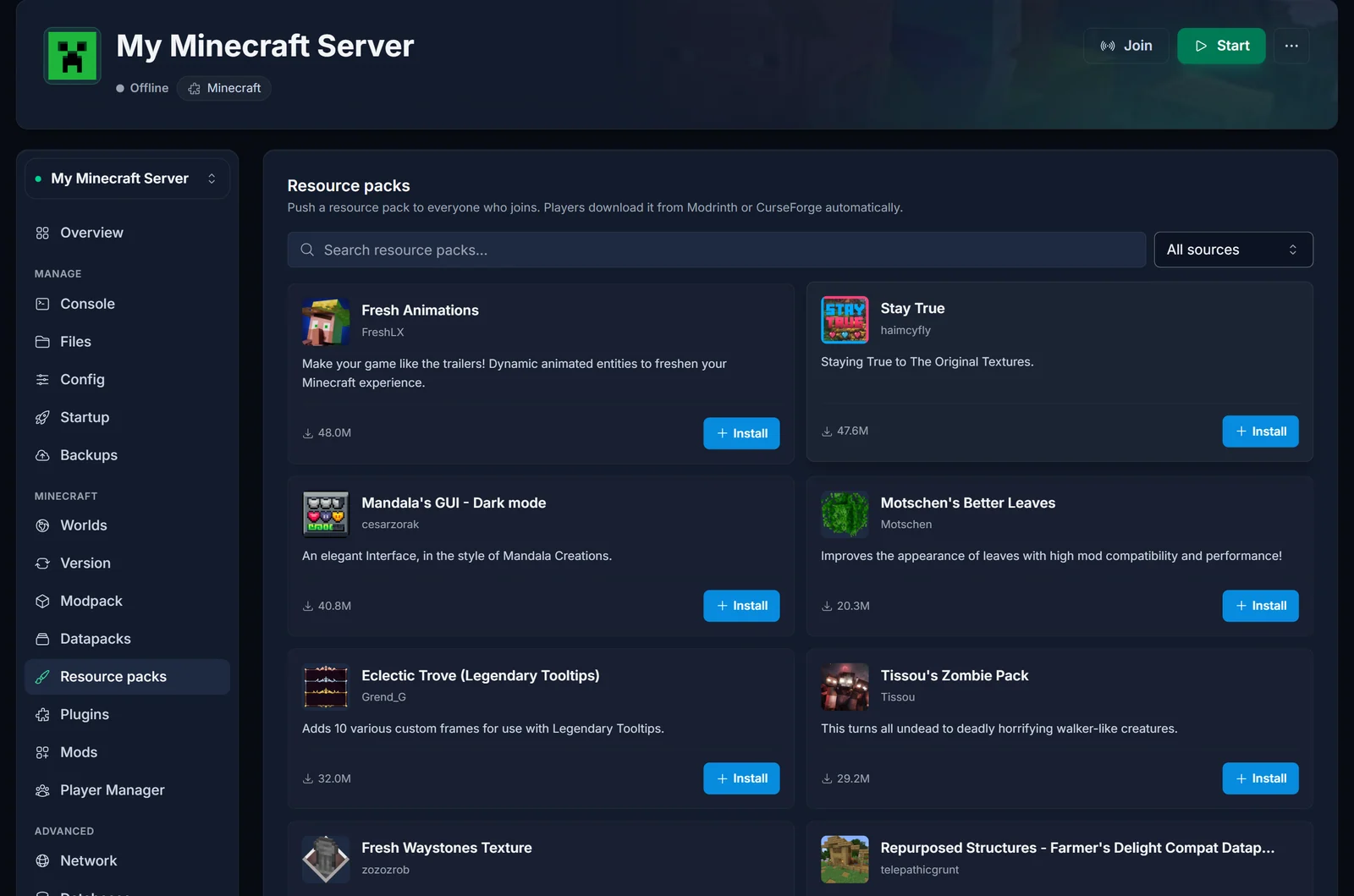
Task: Click the Startup rocket icon
Action: (42, 417)
